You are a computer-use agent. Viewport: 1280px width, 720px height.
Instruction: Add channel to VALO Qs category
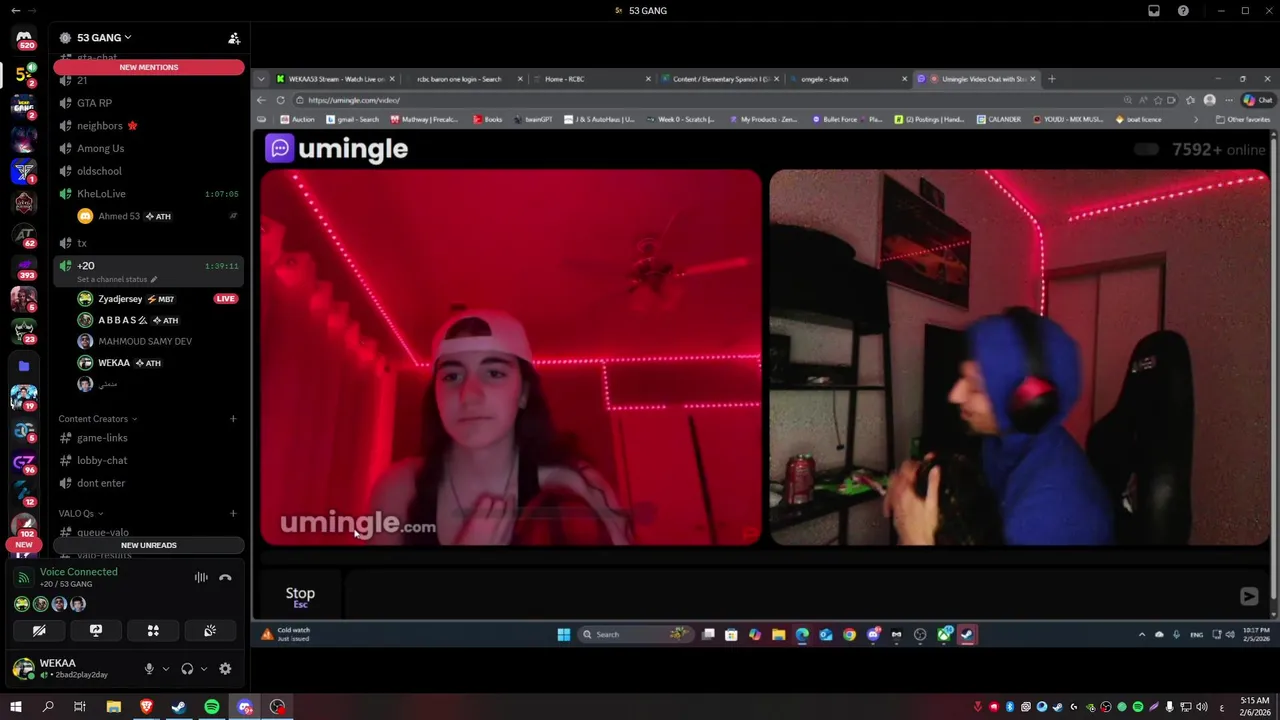click(x=233, y=514)
